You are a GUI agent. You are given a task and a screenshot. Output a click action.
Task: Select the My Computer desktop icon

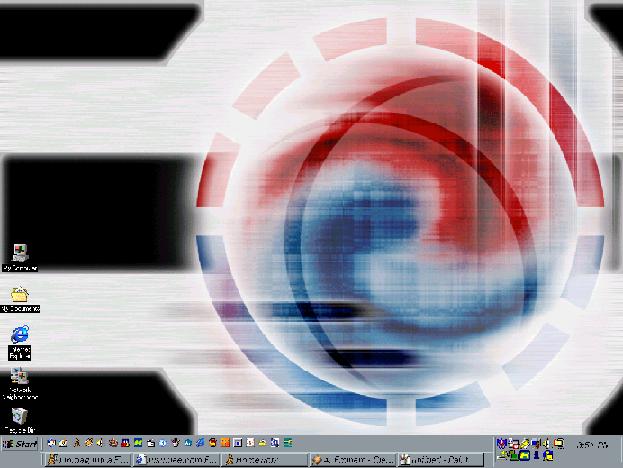click(20, 258)
